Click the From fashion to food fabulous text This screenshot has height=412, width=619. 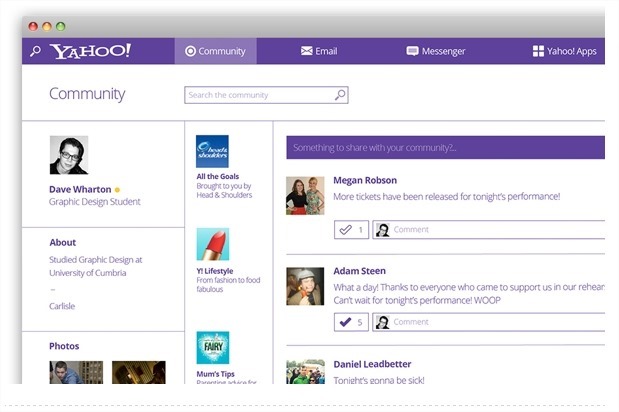pyautogui.click(x=228, y=285)
